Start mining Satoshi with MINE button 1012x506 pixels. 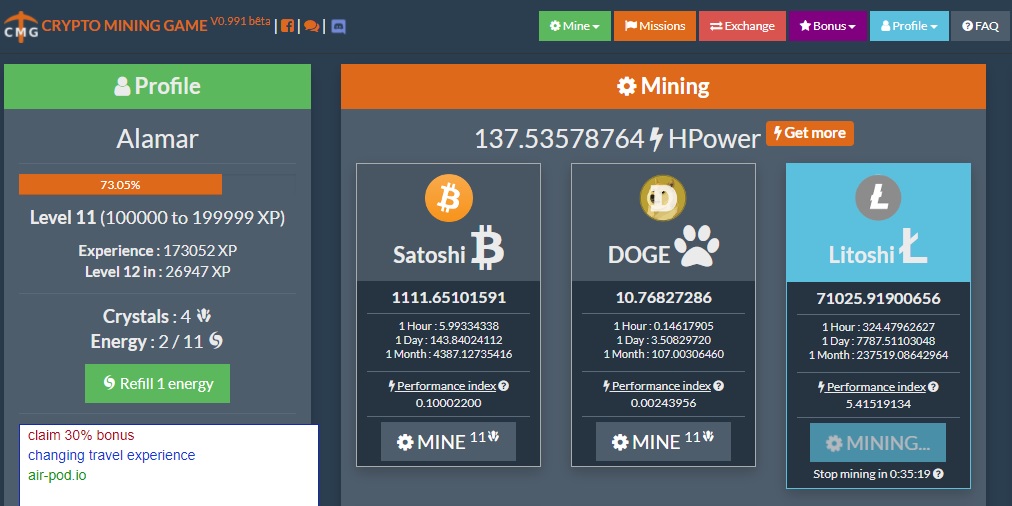pyautogui.click(x=448, y=441)
